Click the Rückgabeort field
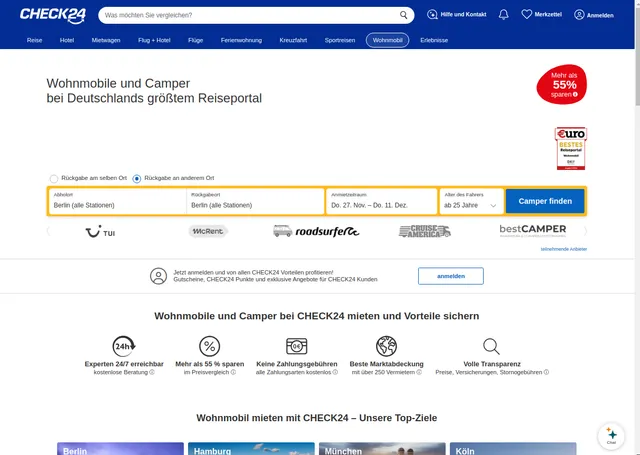The height and width of the screenshot is (455, 640). [x=256, y=201]
